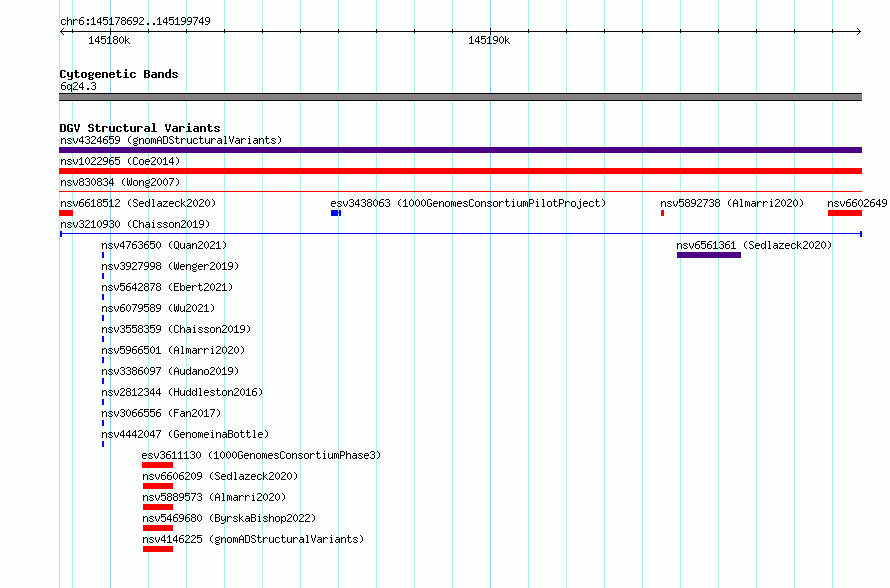This screenshot has height=588, width=890.
Task: Click the nsv4763650 (Quan2021) label
Action: tap(164, 245)
